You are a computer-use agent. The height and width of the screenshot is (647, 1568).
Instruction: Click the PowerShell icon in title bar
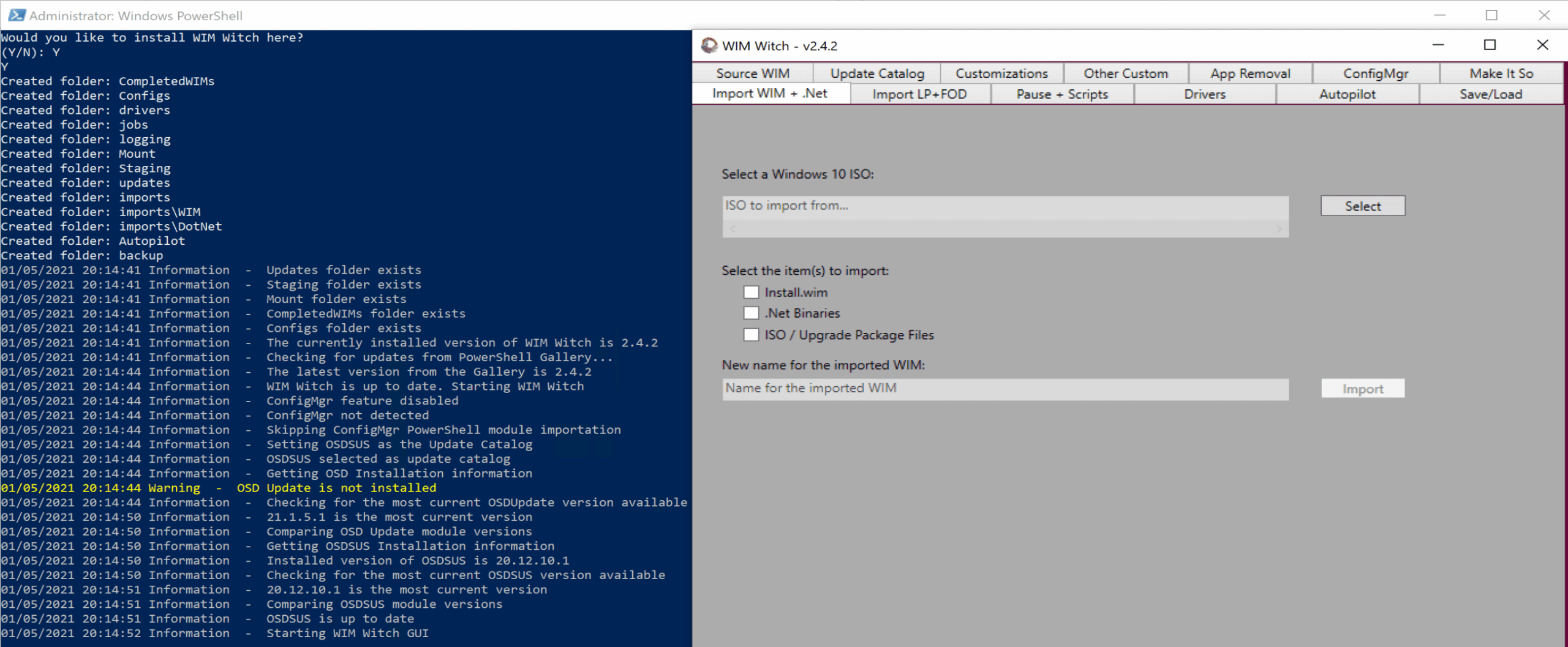point(17,15)
